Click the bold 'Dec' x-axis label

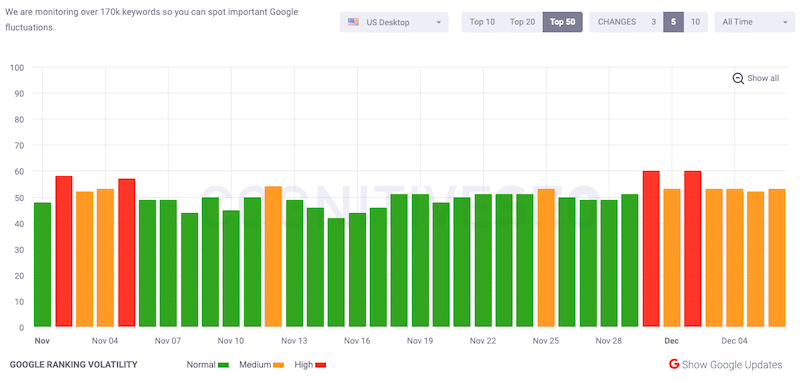tap(671, 341)
